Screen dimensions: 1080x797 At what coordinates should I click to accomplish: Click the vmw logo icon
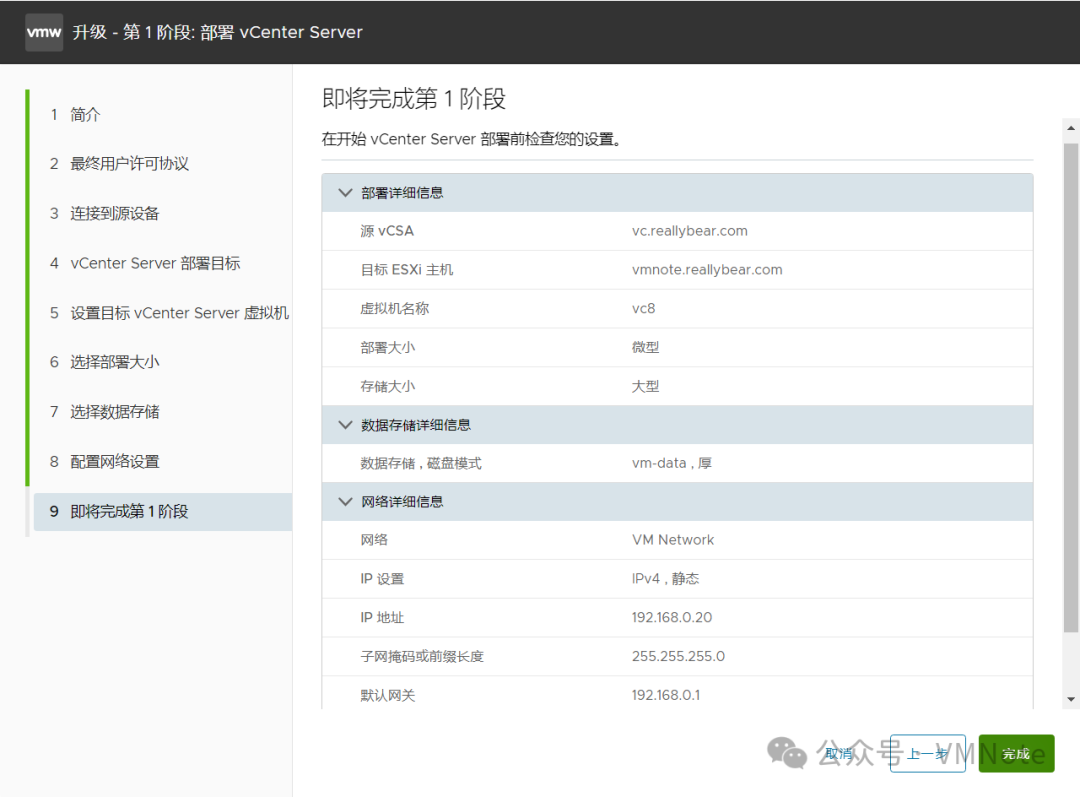click(x=44, y=32)
